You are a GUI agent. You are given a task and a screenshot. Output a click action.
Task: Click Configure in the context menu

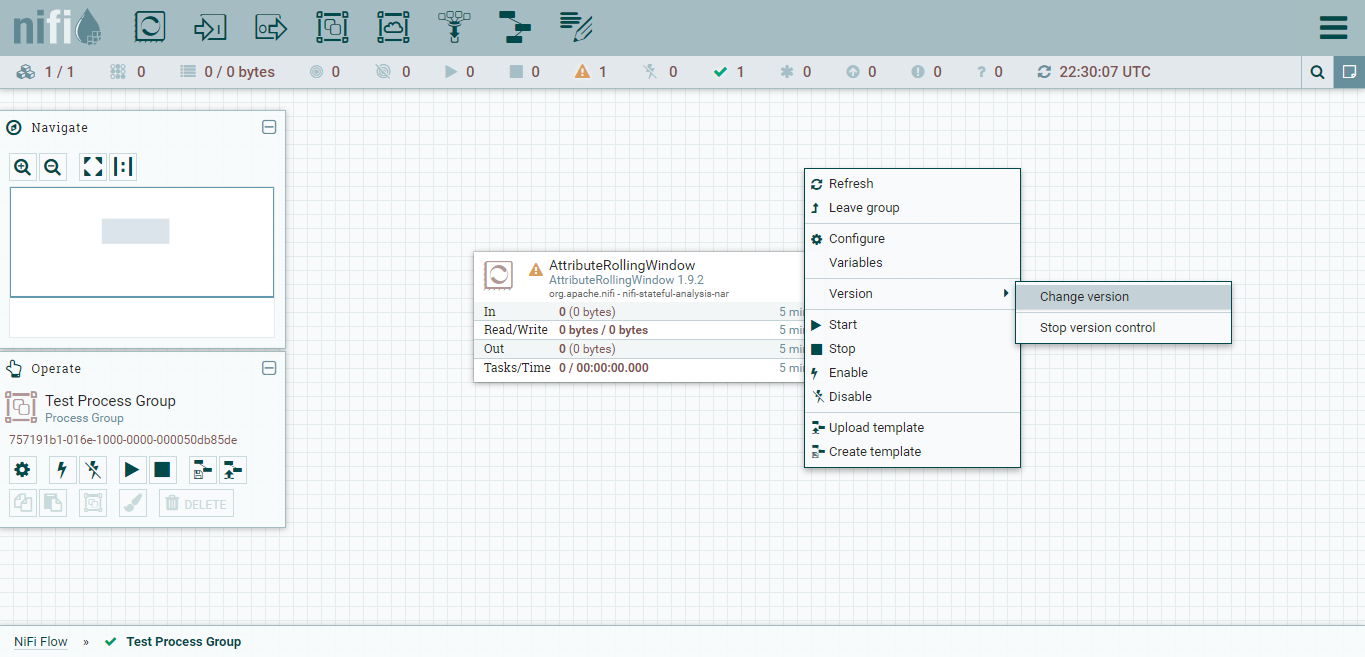click(x=856, y=239)
